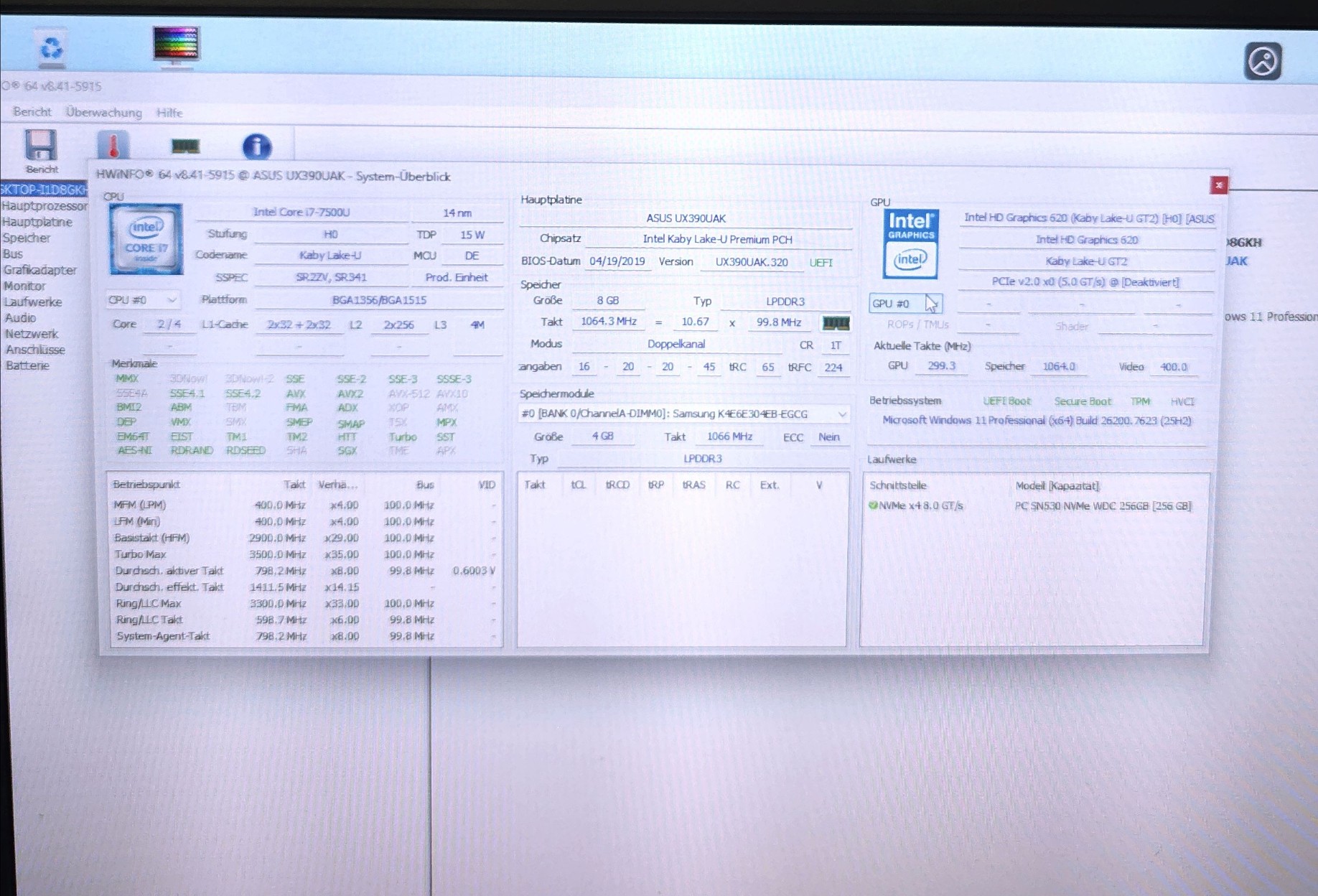Click the UEFI Boot status label

(x=1006, y=401)
